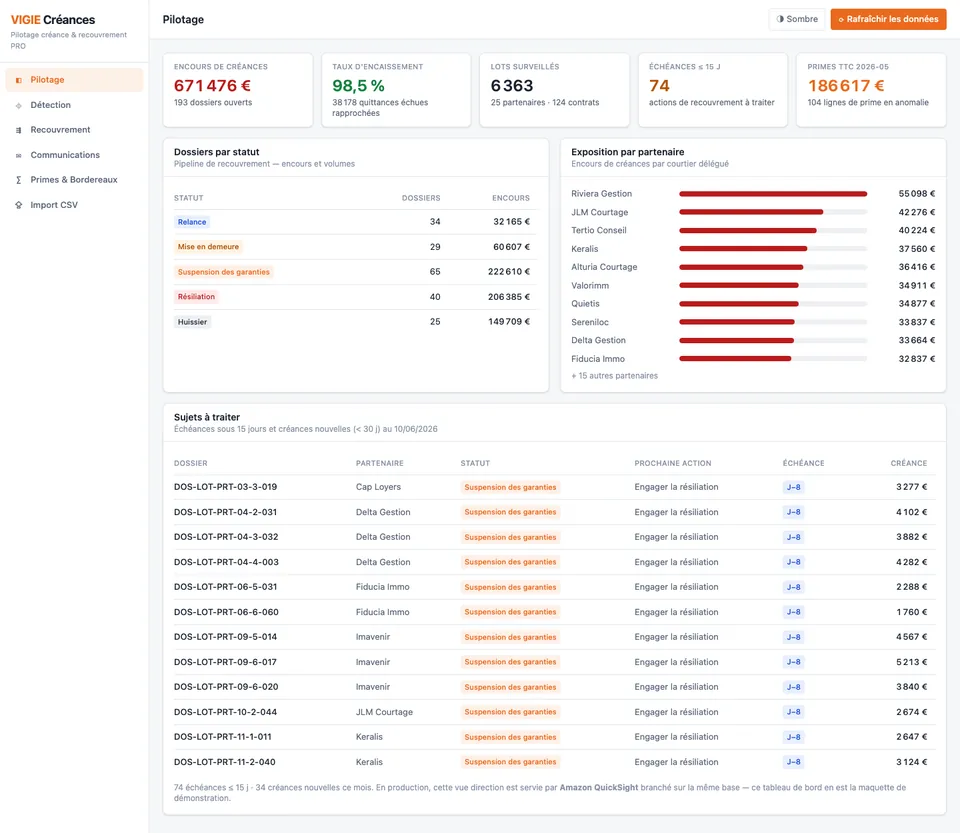The width and height of the screenshot is (960, 833).
Task: Click the Amazon QuickSight text in footer
Action: [599, 788]
